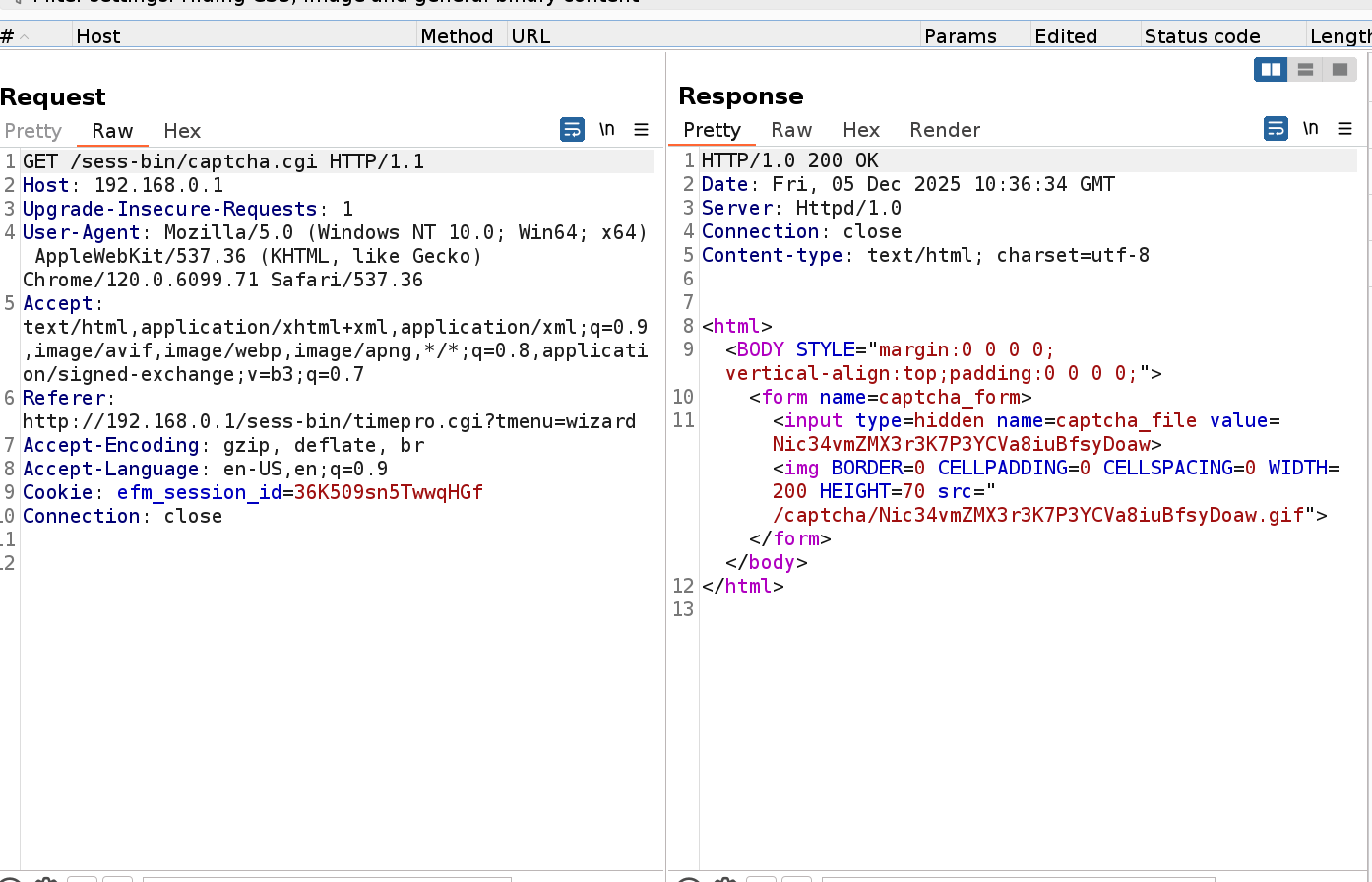Screen dimensions: 1372x882
Task: Switch Request view to the Pretty tab
Action: [32, 131]
